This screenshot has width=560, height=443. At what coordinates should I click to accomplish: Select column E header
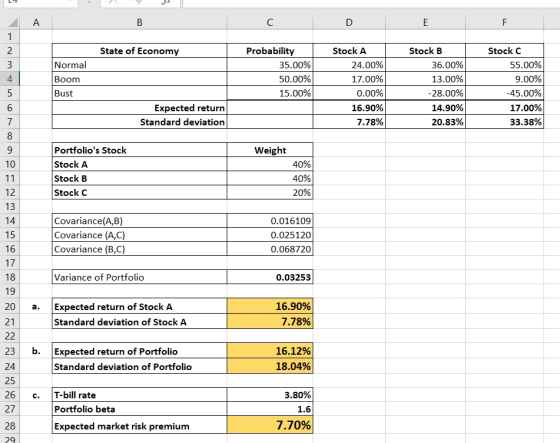point(425,23)
